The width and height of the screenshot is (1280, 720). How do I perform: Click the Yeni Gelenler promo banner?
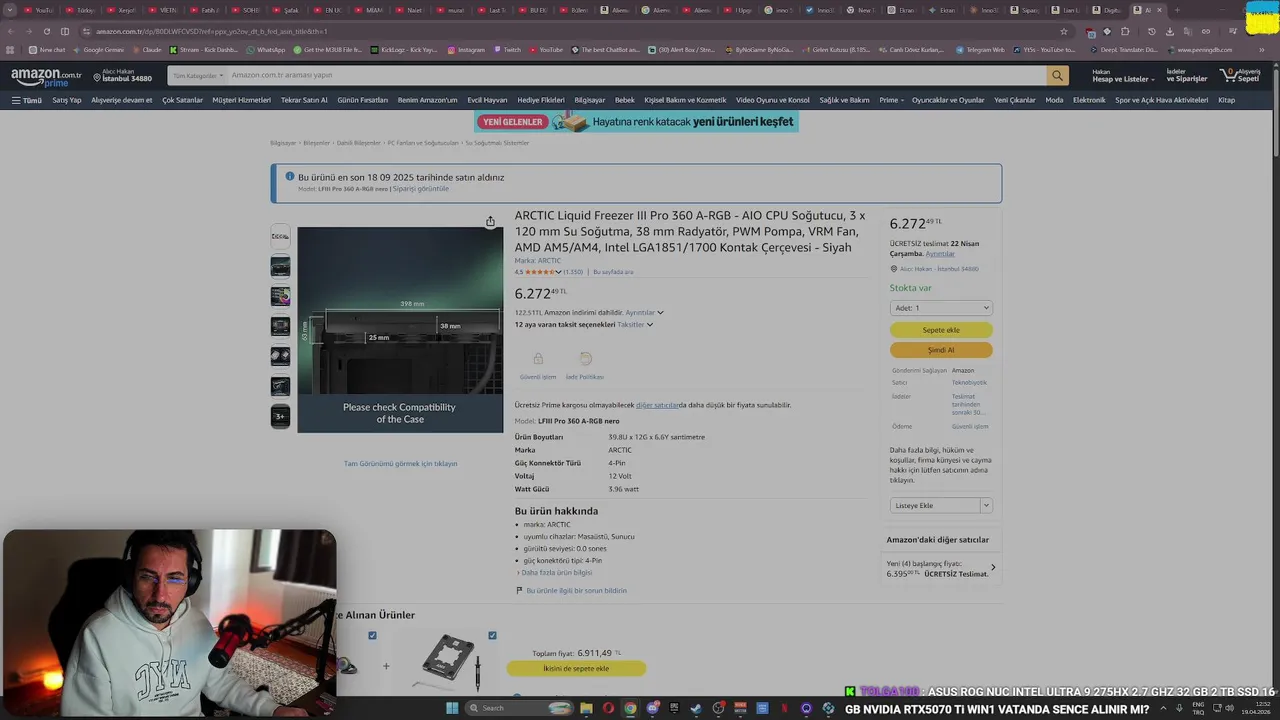(636, 122)
